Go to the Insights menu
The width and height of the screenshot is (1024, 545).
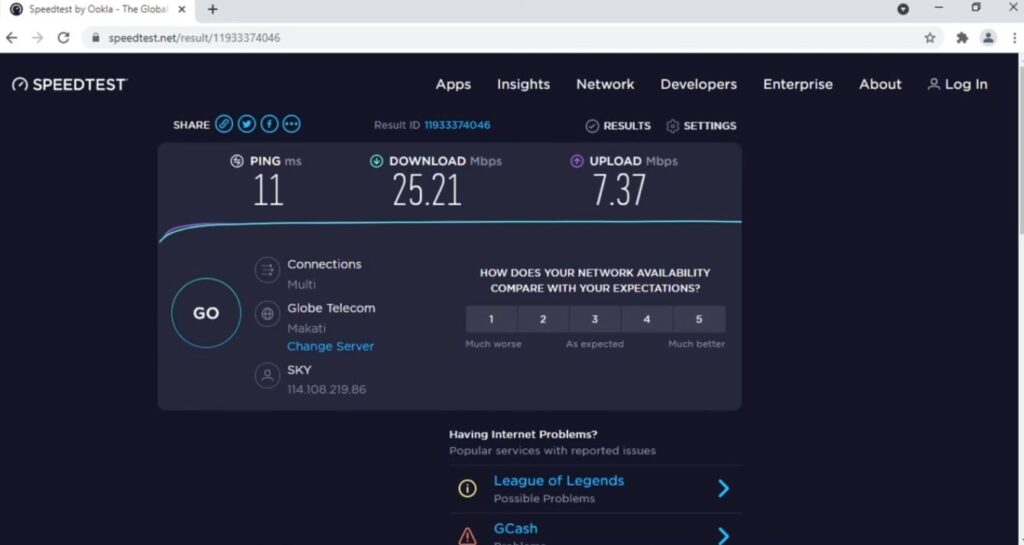coord(523,85)
